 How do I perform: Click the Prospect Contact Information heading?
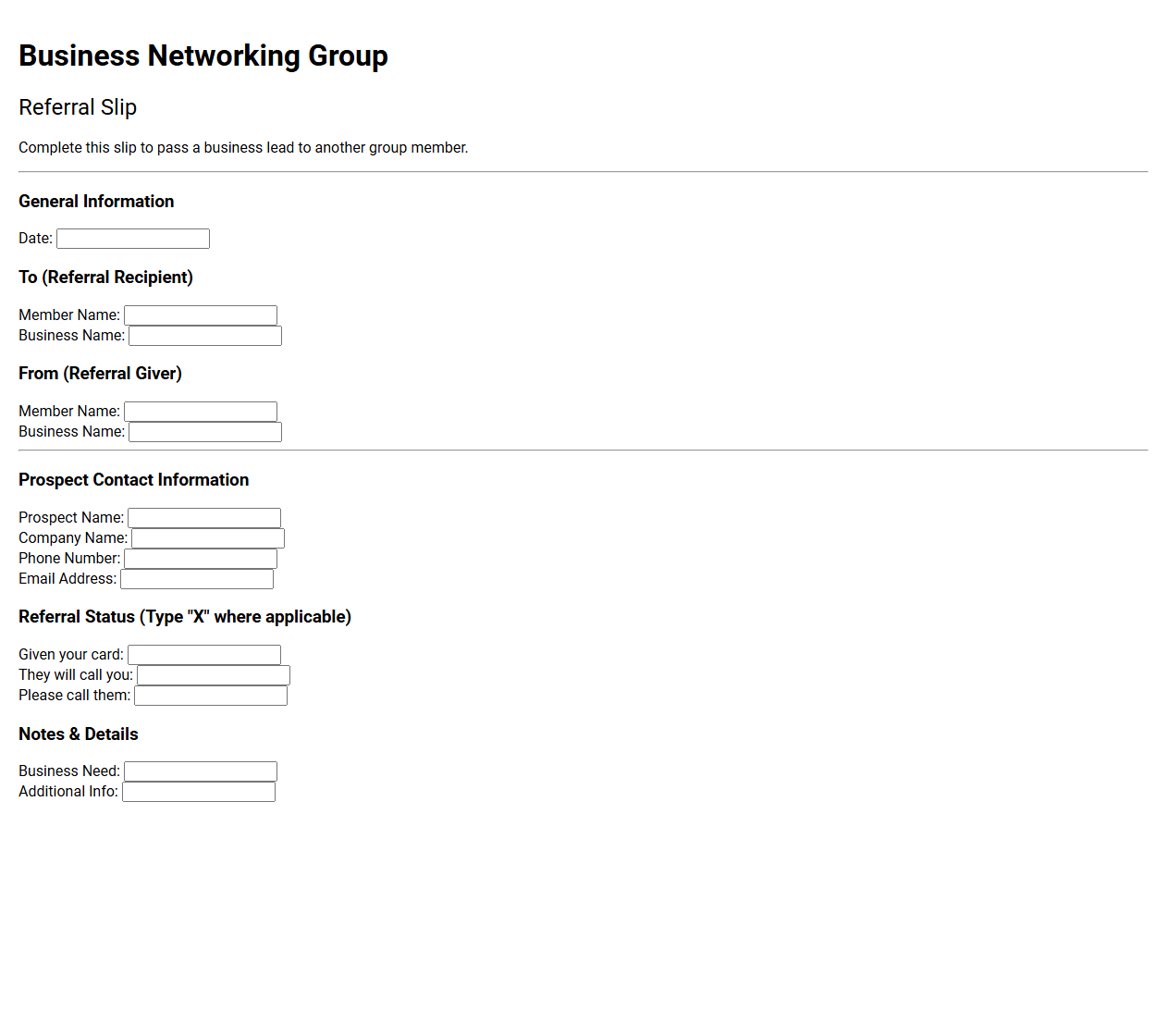tap(134, 480)
